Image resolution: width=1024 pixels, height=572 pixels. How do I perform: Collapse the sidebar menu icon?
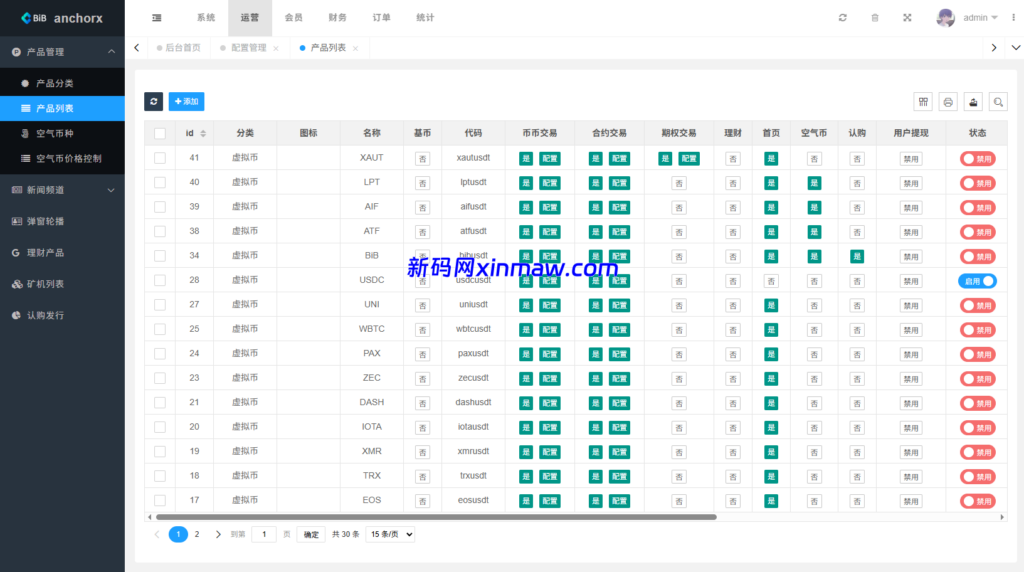pos(157,18)
